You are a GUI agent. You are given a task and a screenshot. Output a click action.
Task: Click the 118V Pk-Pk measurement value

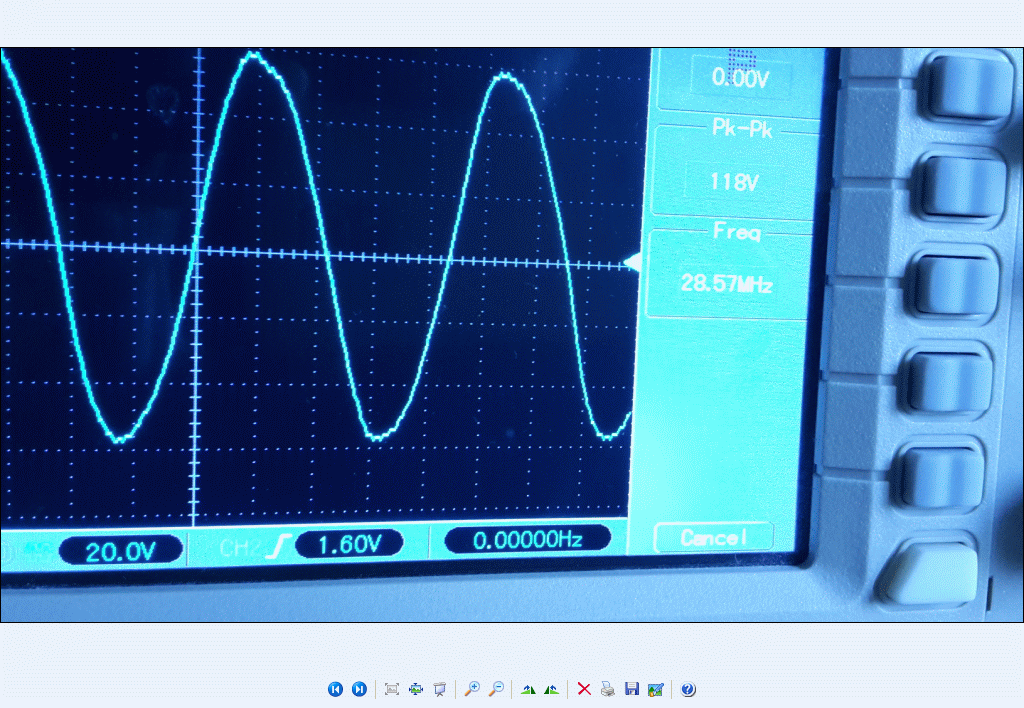[731, 182]
